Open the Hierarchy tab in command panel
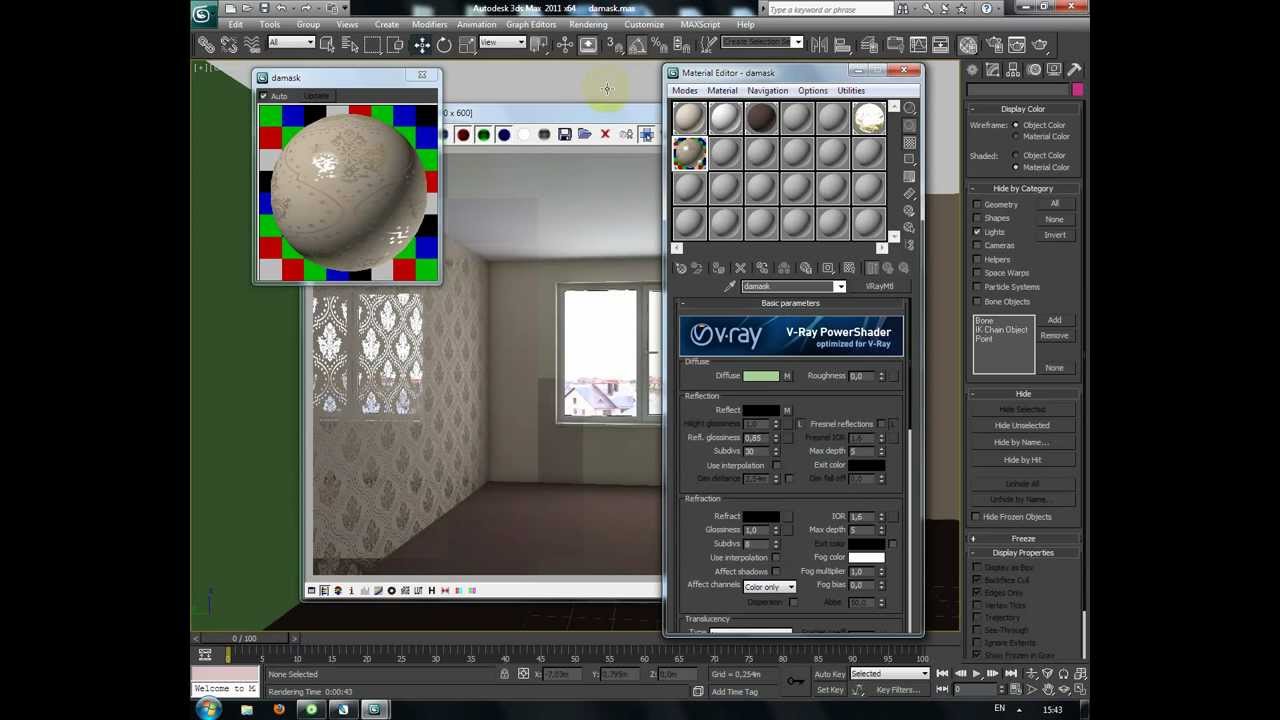1280x720 pixels. coord(1013,70)
